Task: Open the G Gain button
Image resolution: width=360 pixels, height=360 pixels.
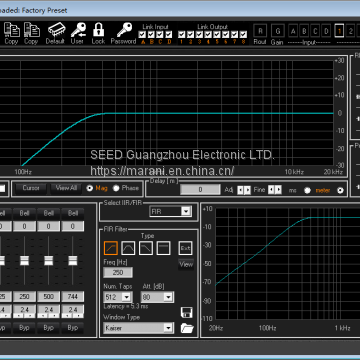Action: click(277, 31)
